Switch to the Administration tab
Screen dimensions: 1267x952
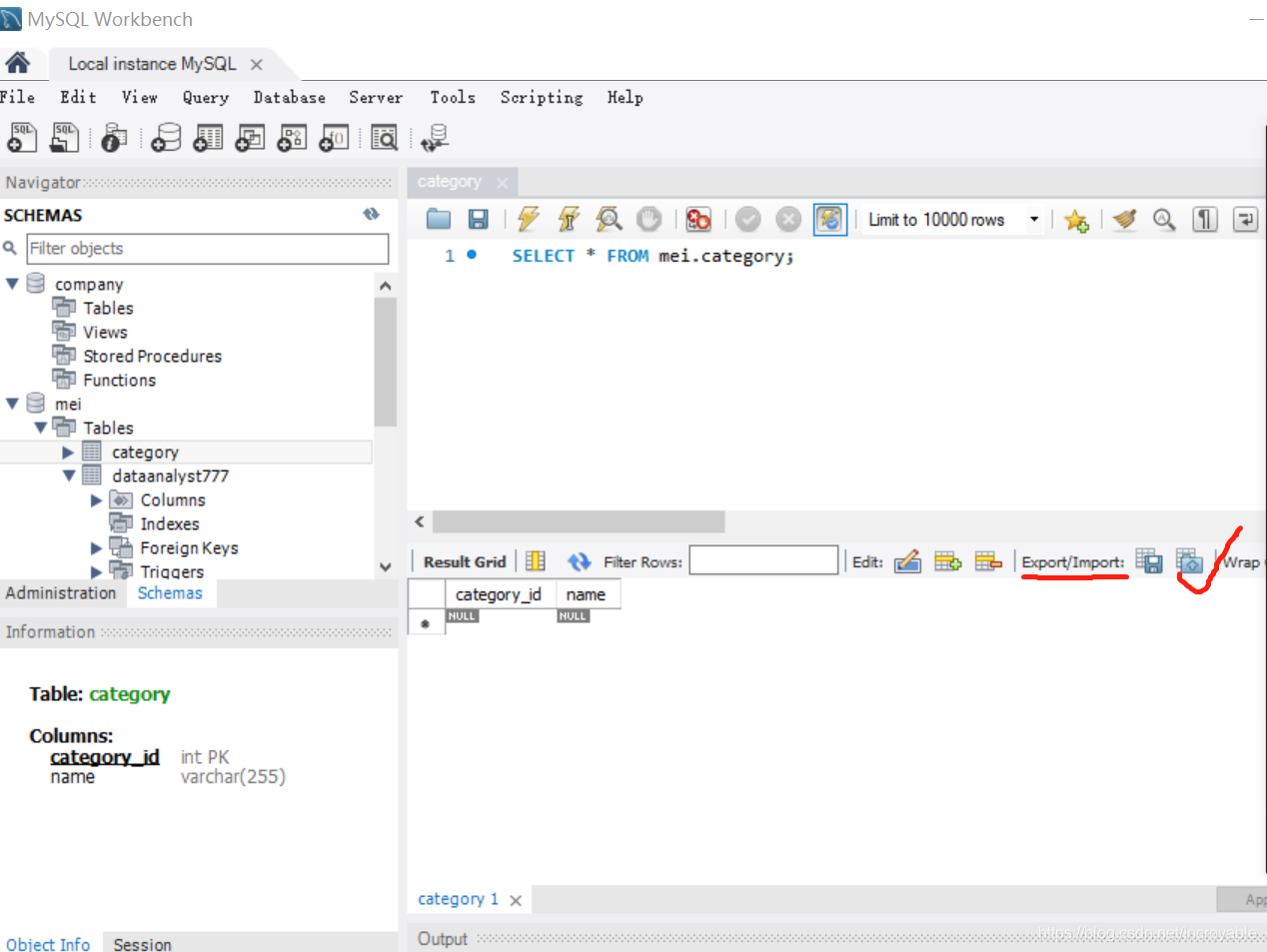(61, 592)
